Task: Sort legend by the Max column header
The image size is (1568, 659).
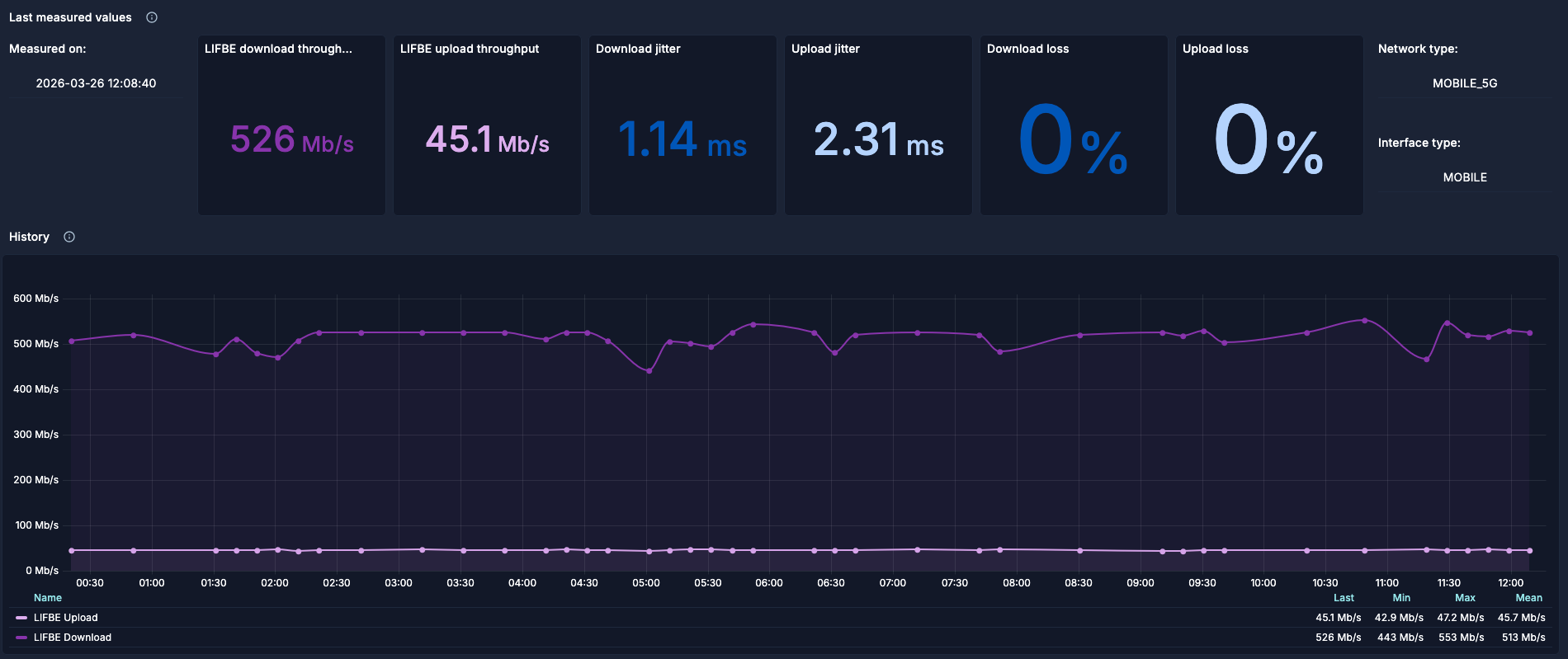Action: point(1465,598)
